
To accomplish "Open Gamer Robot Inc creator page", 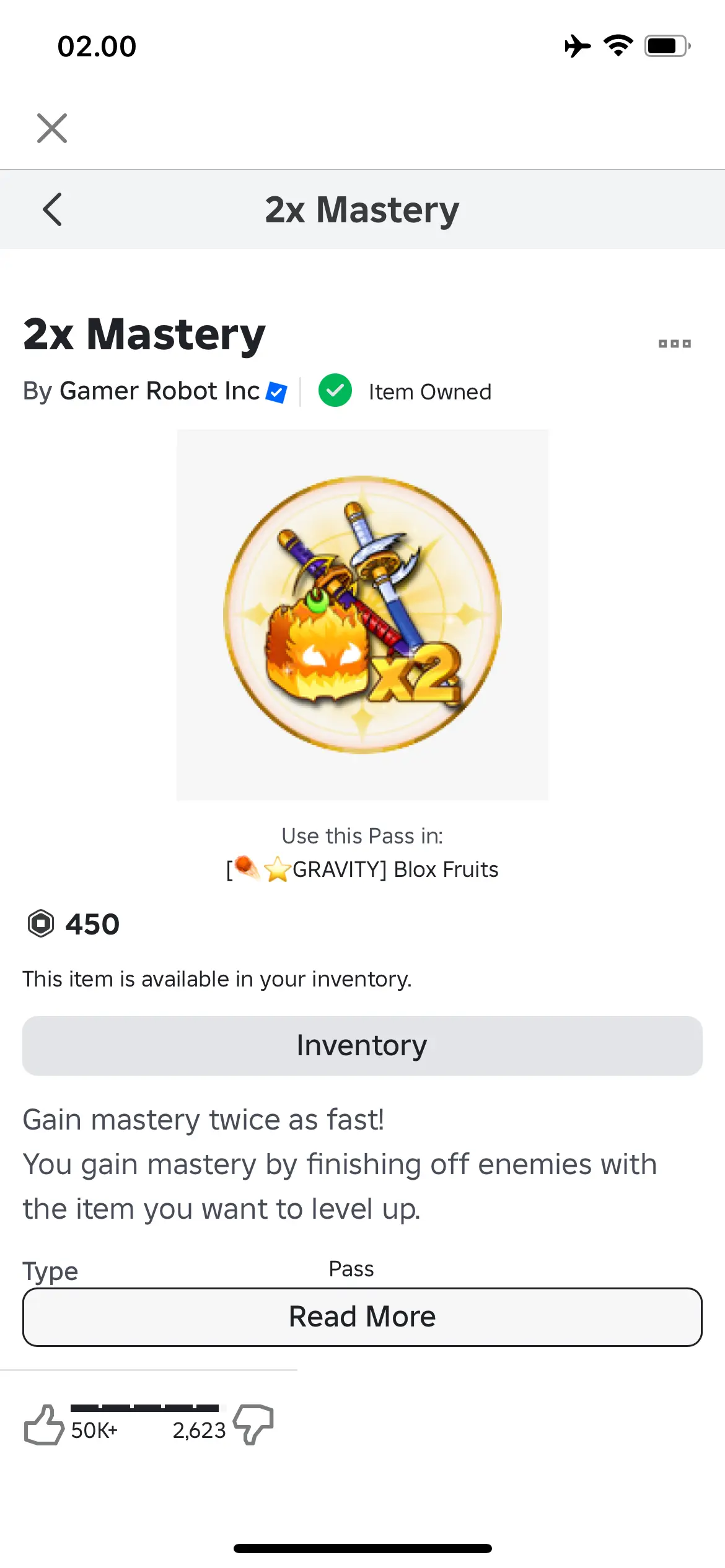I will point(159,391).
